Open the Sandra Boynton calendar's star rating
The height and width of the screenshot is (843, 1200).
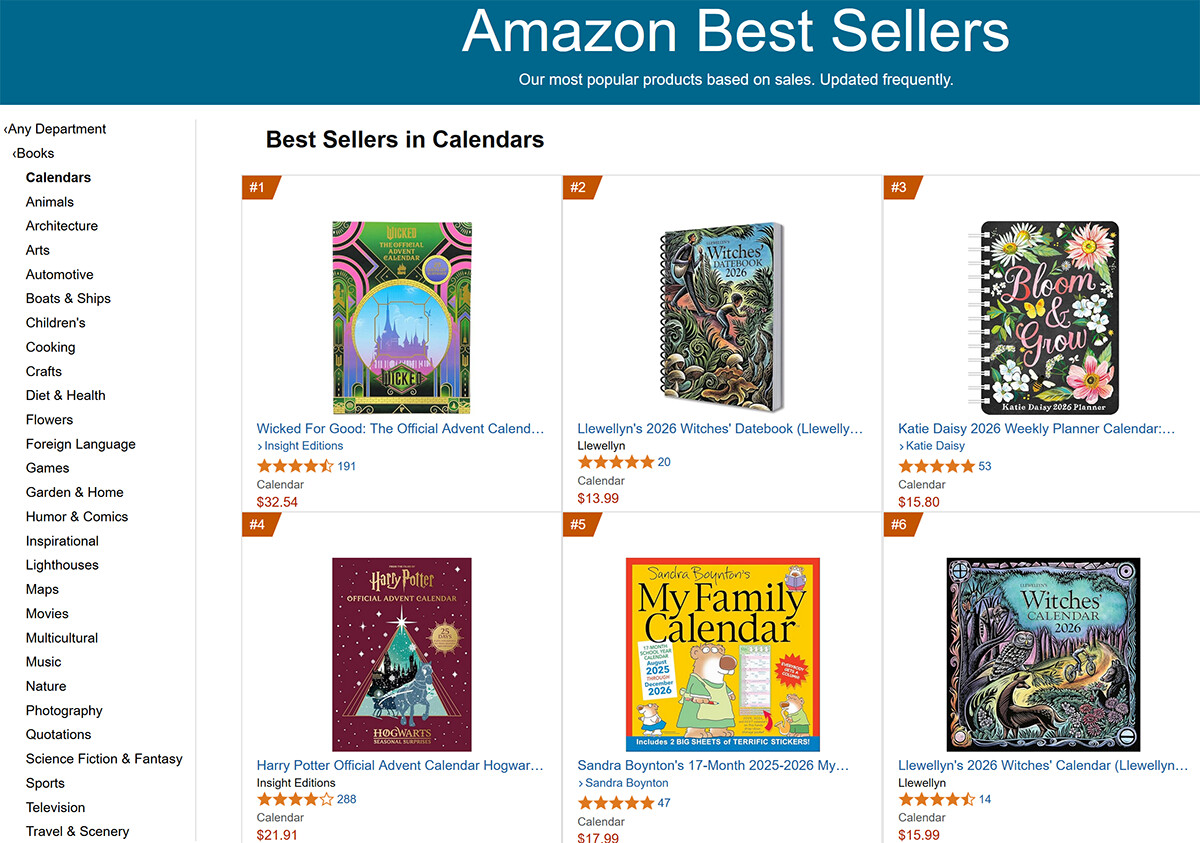click(x=616, y=803)
